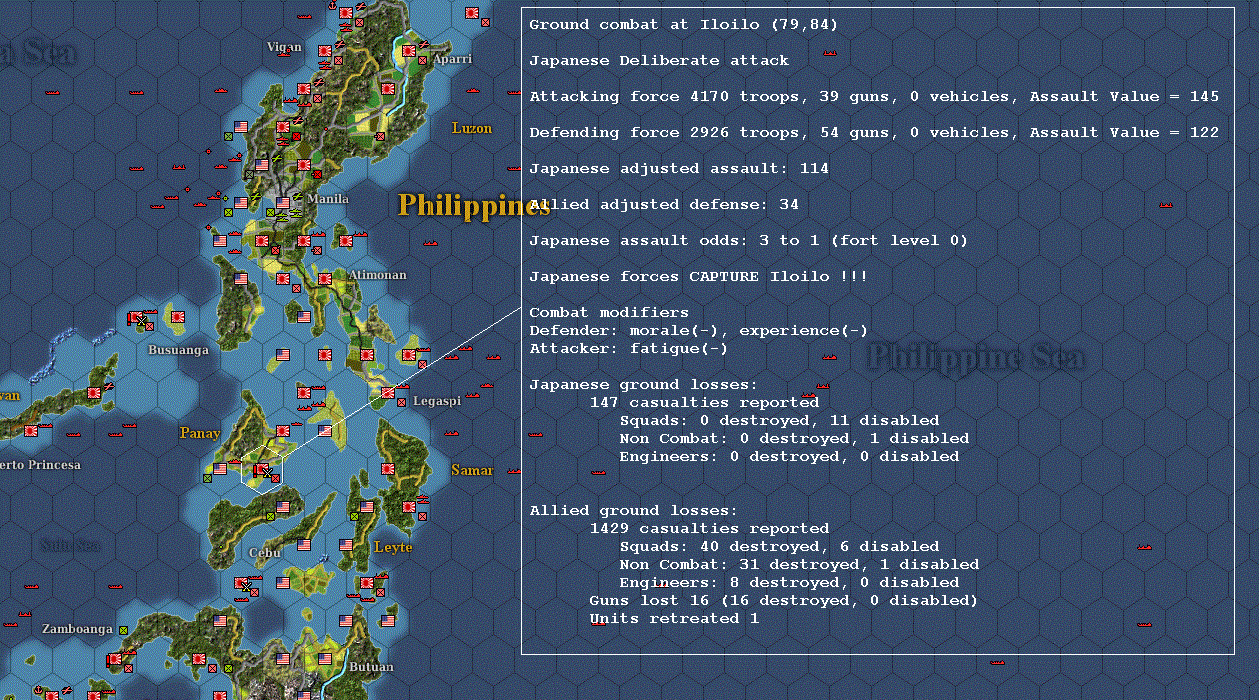Select 'Attacker: fatigue(-)' modifier line

click(629, 349)
